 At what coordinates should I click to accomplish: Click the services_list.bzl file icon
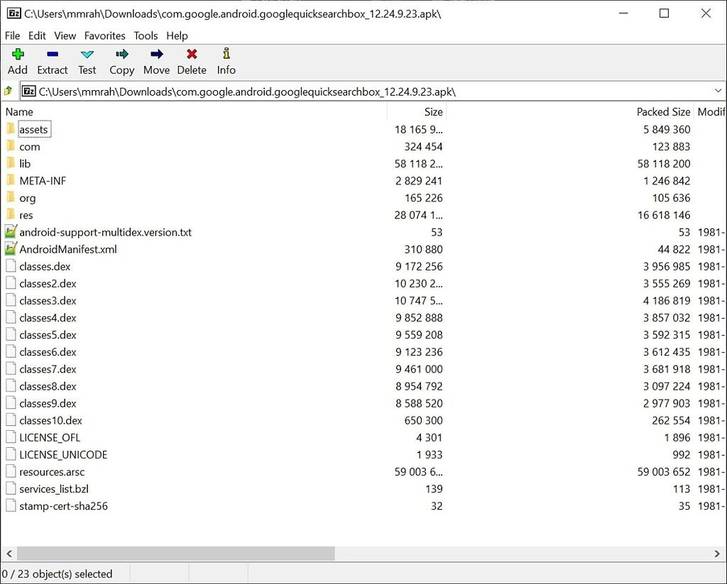[x=11, y=489]
